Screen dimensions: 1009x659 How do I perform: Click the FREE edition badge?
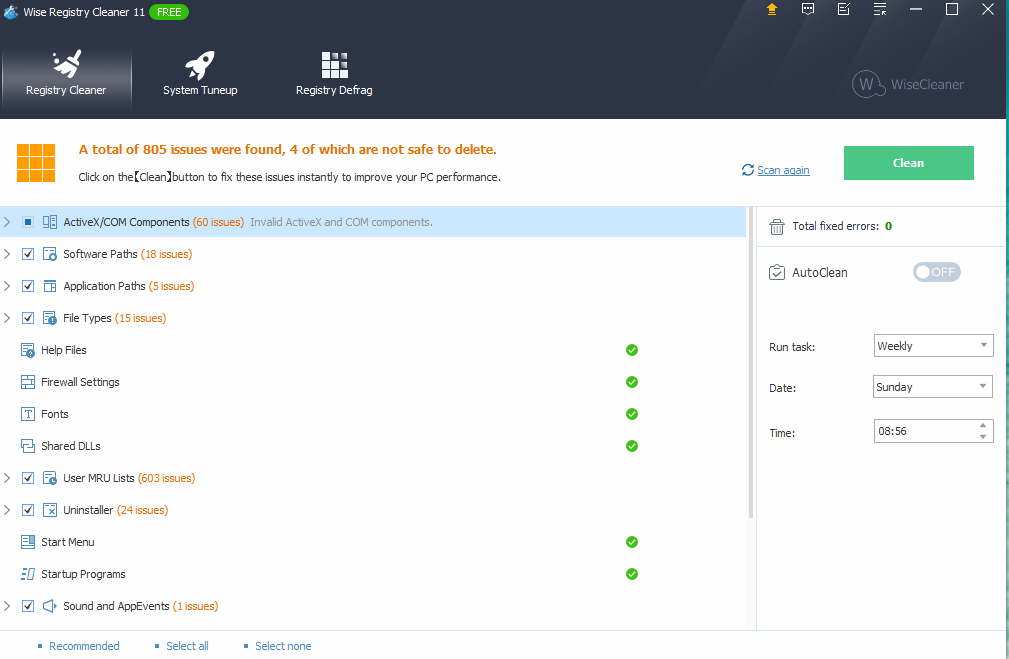pos(169,12)
